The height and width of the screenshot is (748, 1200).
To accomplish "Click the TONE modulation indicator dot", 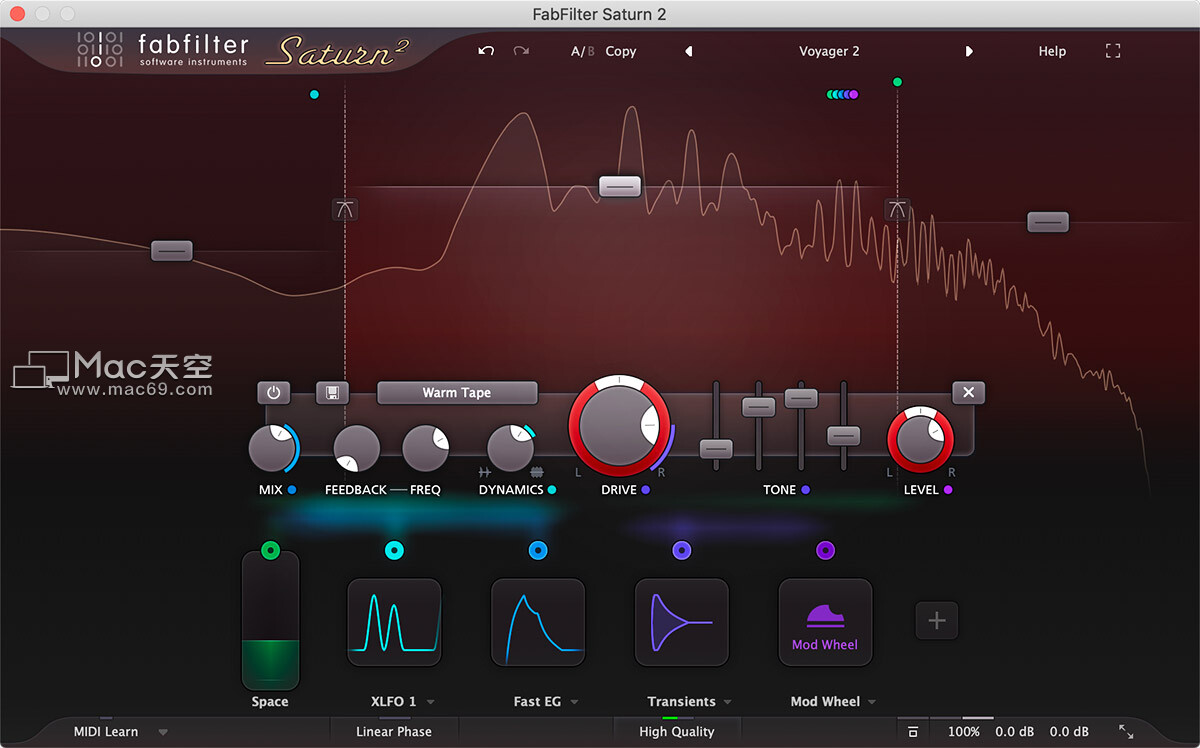I will 805,490.
